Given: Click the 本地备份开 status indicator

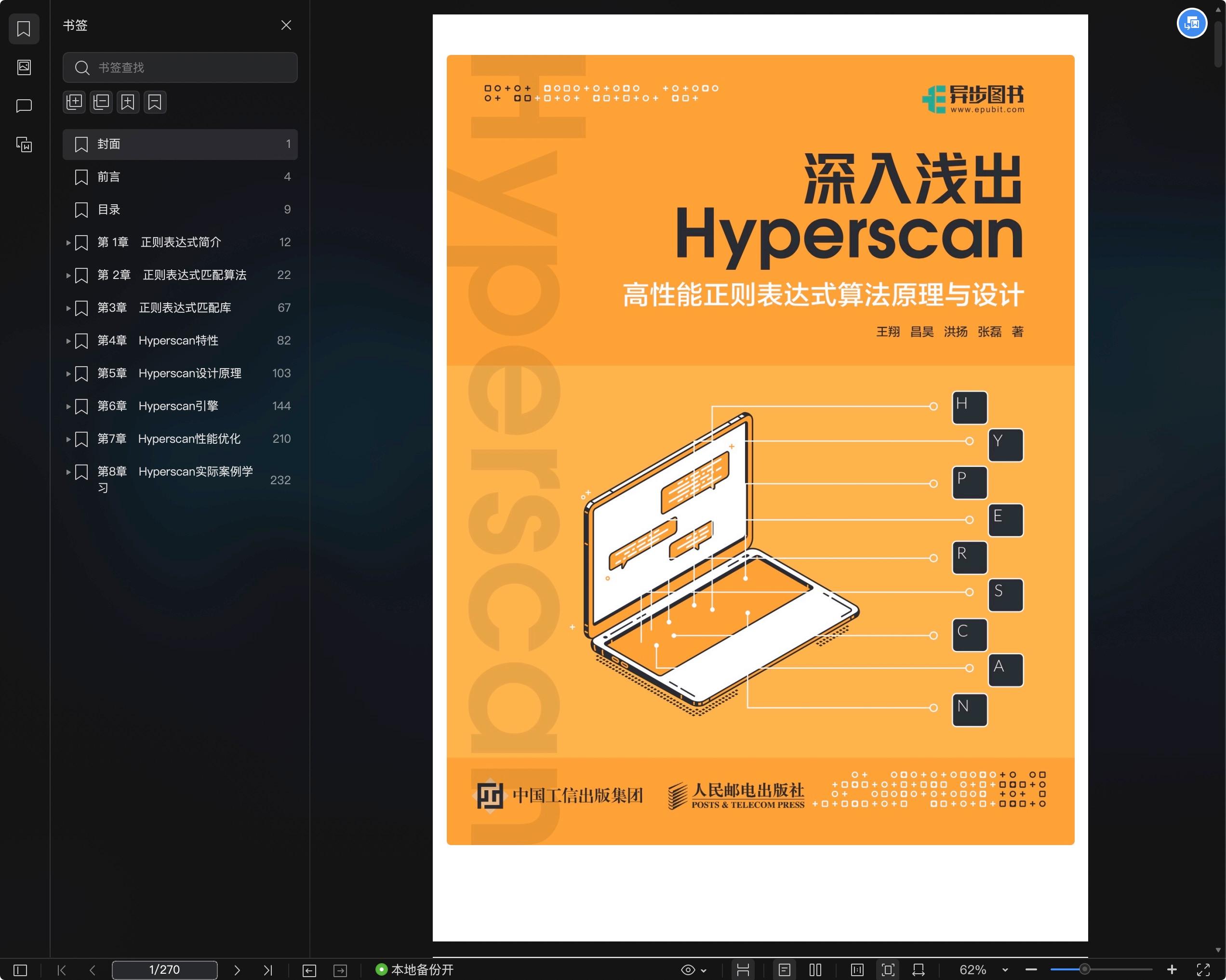Looking at the screenshot, I should 414,970.
